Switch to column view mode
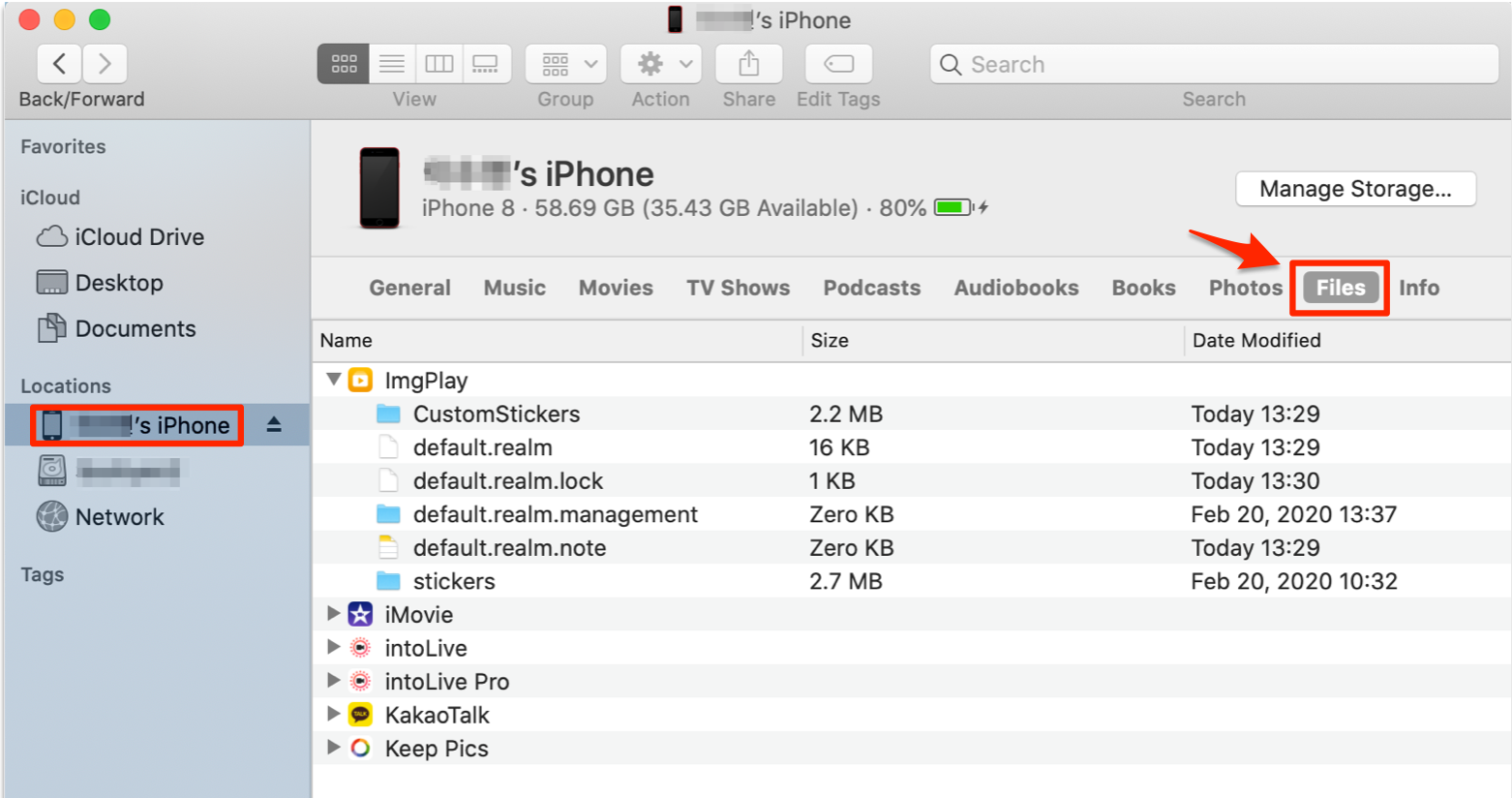The width and height of the screenshot is (1512, 798). point(439,64)
